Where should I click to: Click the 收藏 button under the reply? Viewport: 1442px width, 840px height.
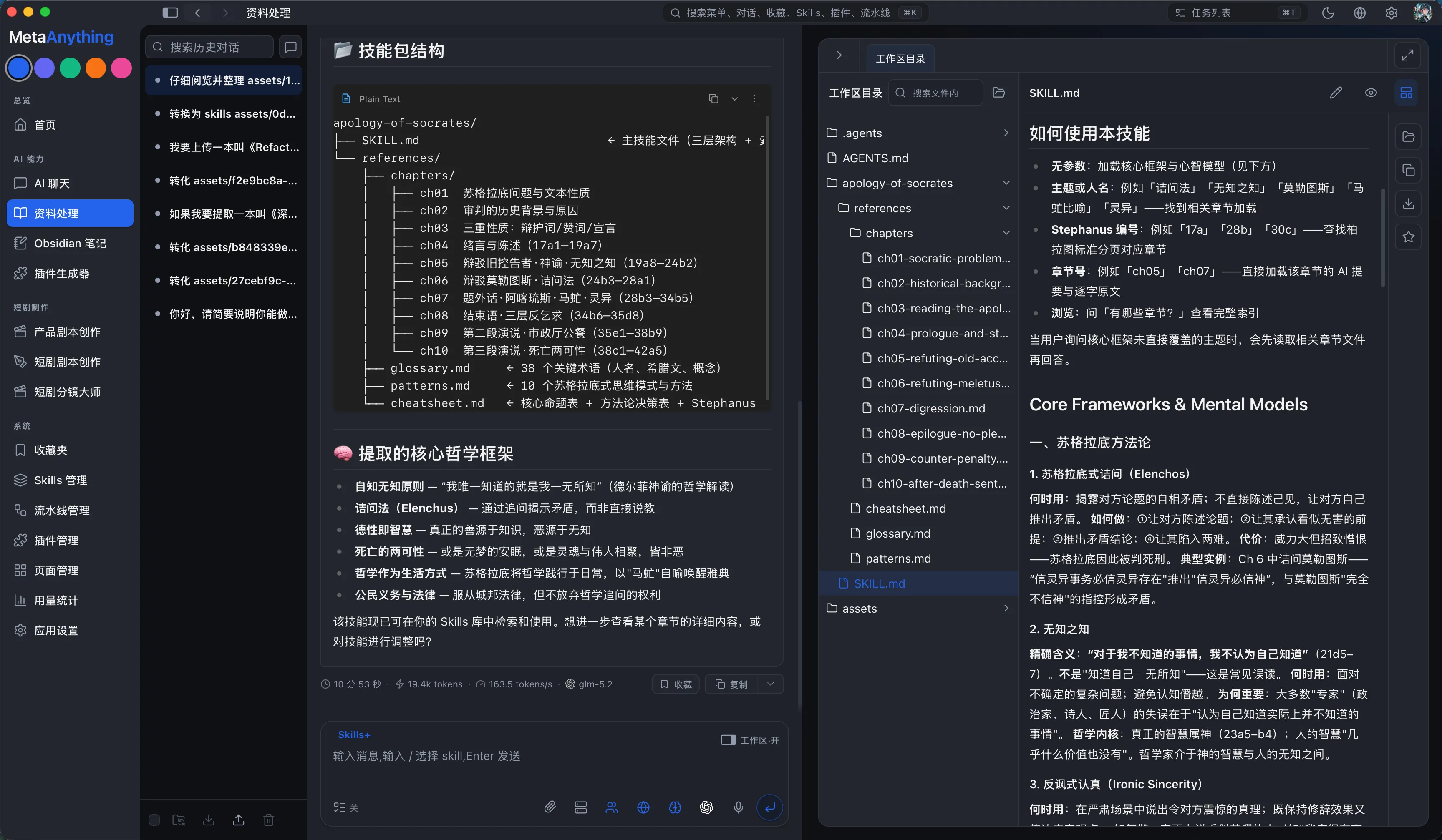676,684
